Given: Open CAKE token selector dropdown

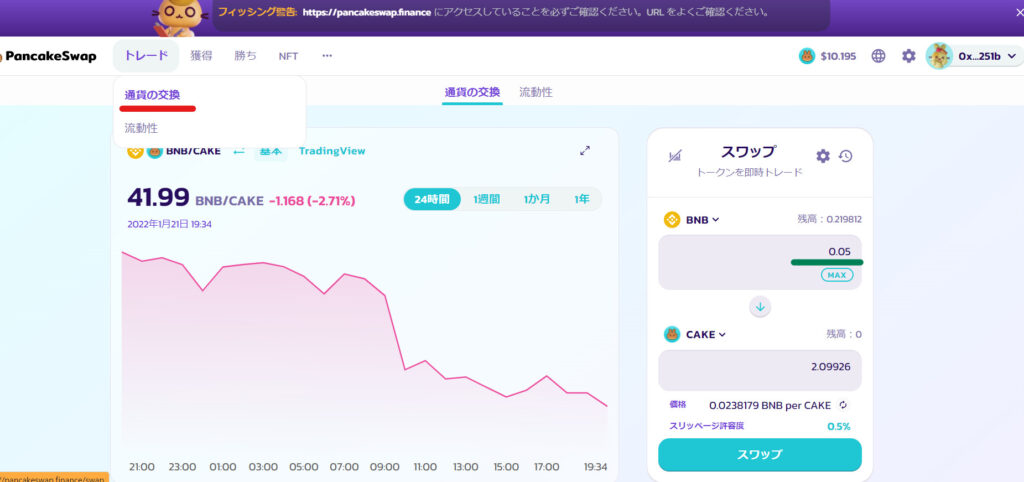Looking at the screenshot, I should [696, 334].
